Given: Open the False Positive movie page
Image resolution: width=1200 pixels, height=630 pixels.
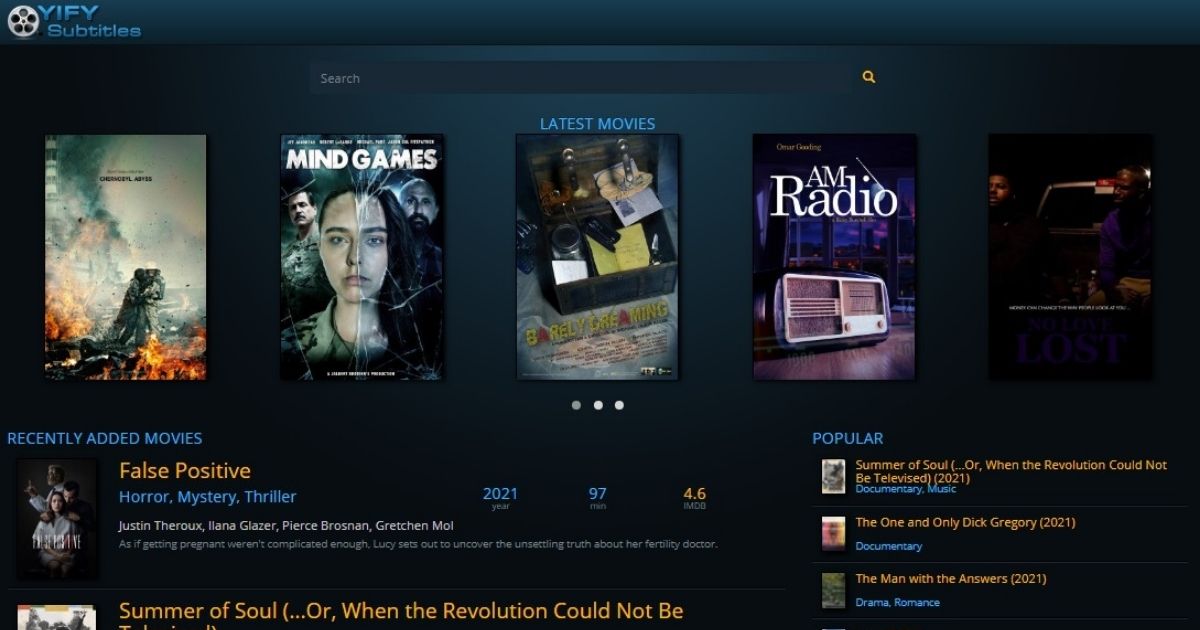Looking at the screenshot, I should point(185,470).
